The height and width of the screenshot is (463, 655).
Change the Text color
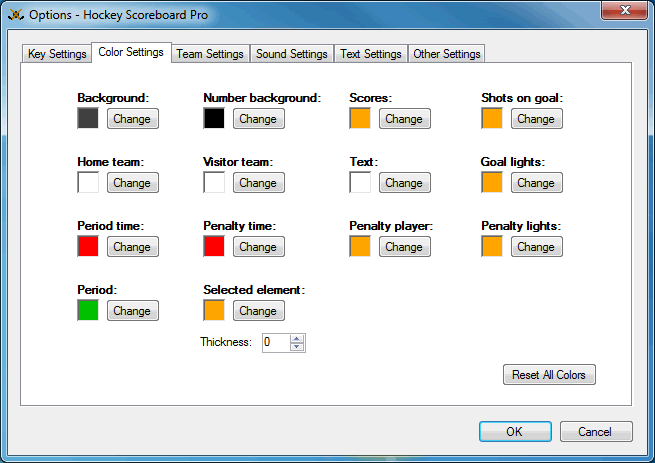click(x=404, y=183)
